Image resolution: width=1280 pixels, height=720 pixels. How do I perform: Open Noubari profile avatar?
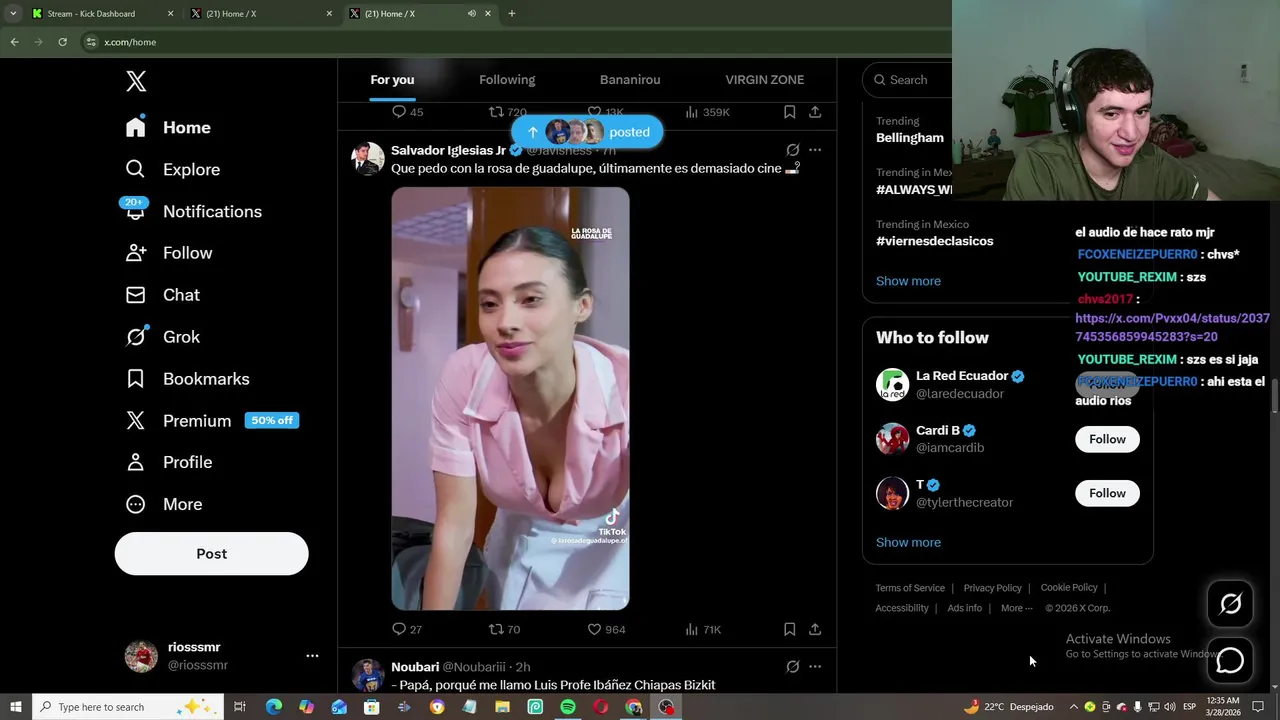coord(367,675)
